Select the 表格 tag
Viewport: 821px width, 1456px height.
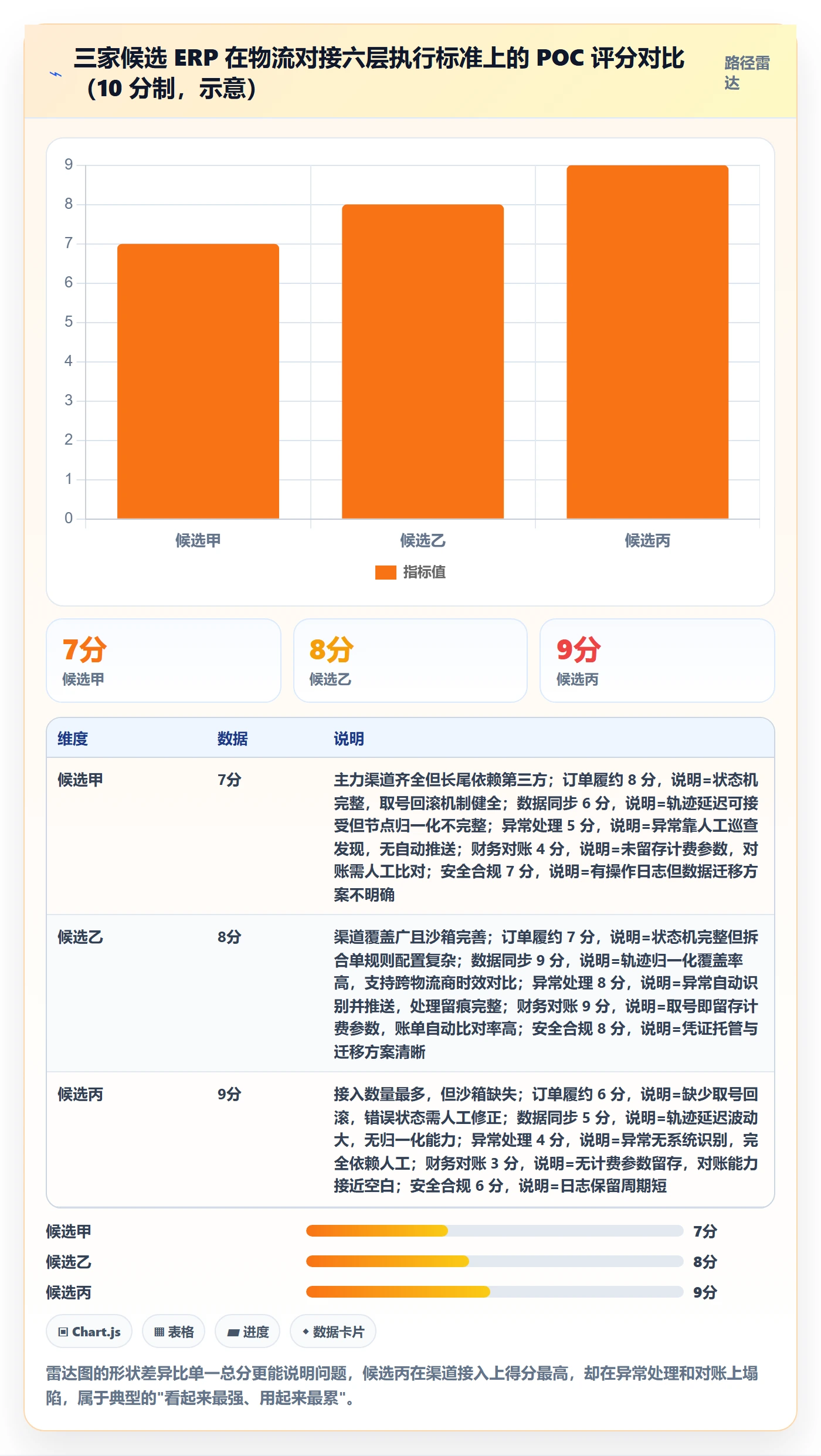tap(174, 1332)
